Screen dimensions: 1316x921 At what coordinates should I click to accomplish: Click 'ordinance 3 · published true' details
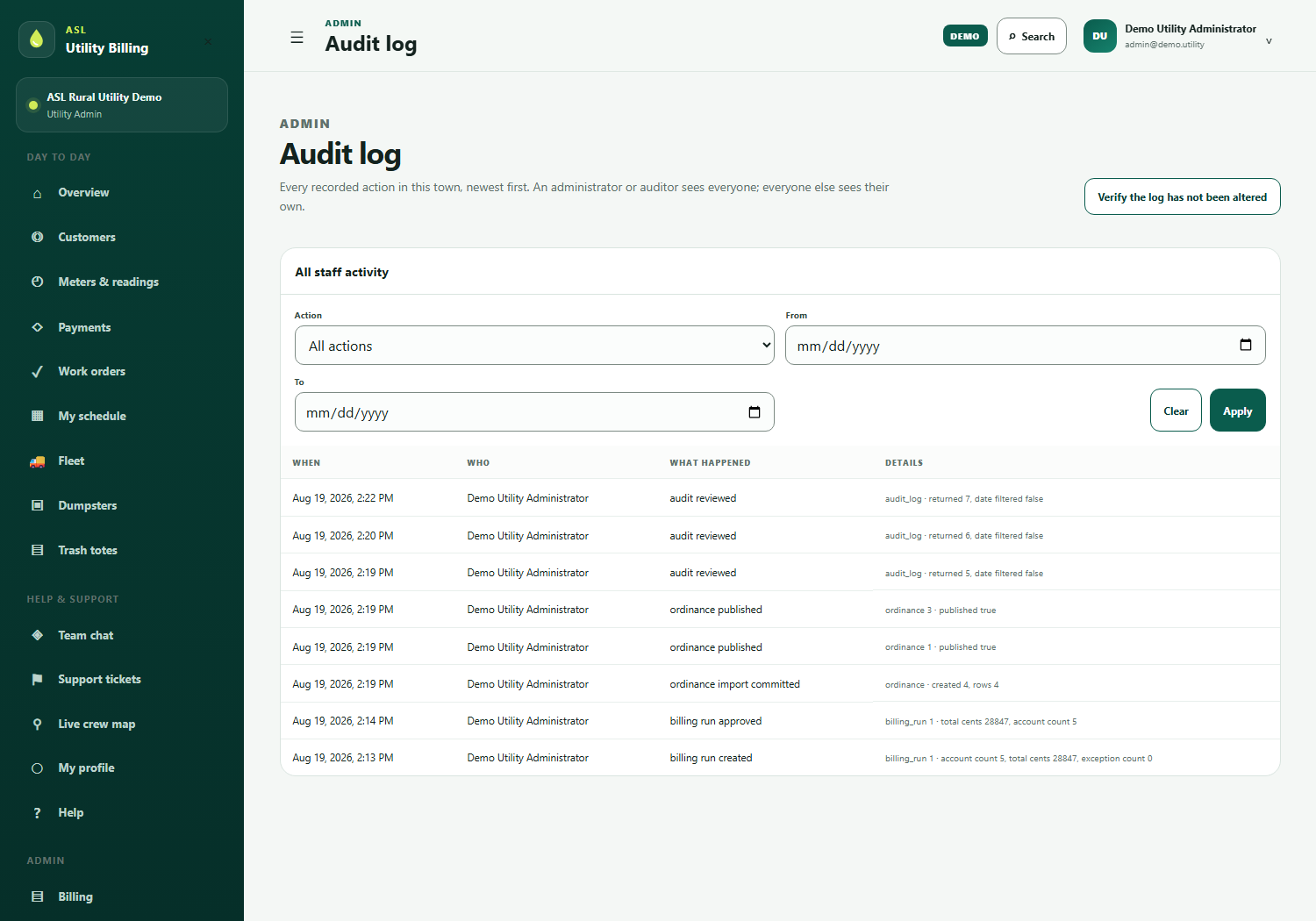[940, 610]
